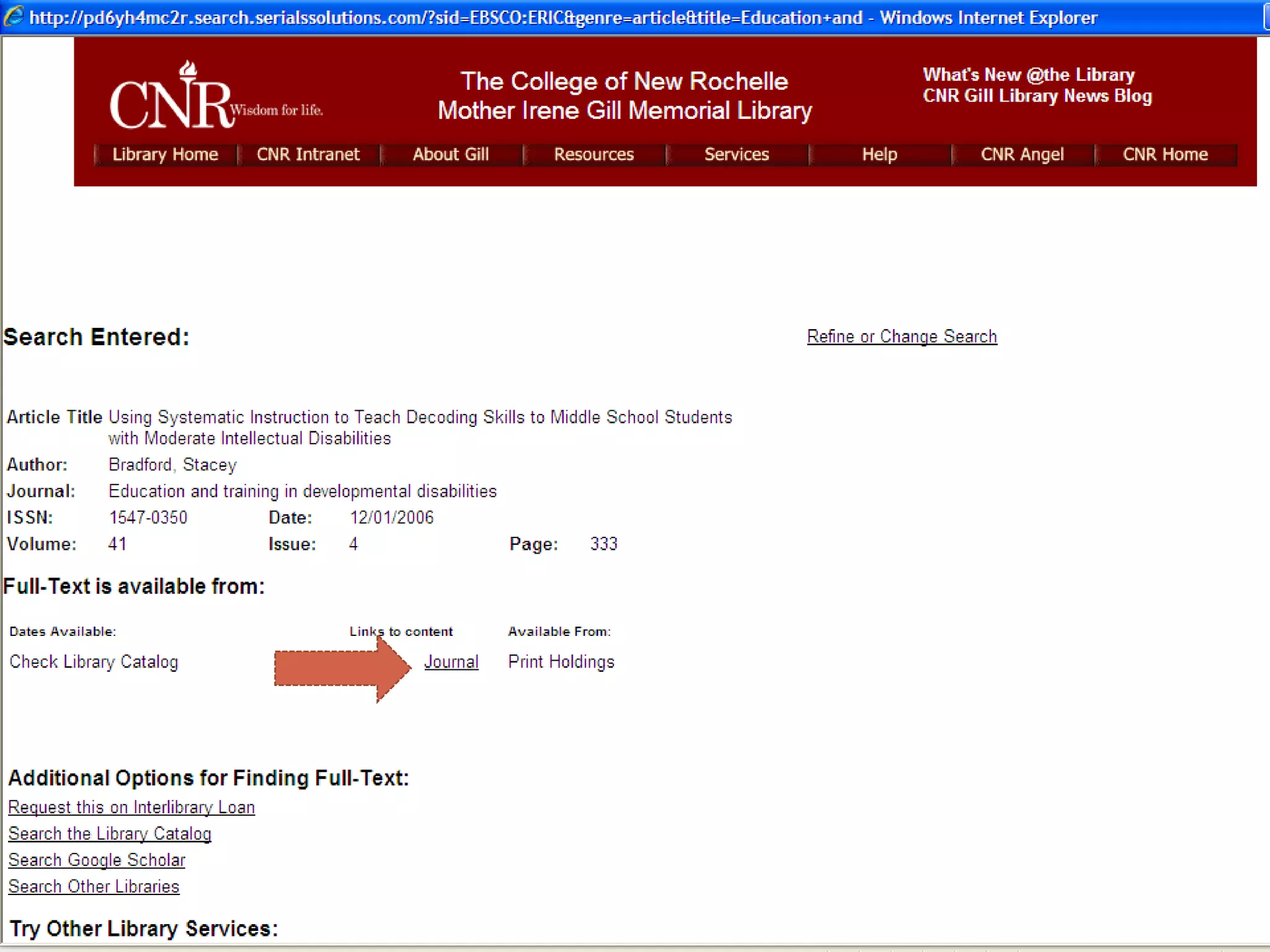Click Refine or Change Search link
Screen dimensions: 1270x952
[x=902, y=337]
